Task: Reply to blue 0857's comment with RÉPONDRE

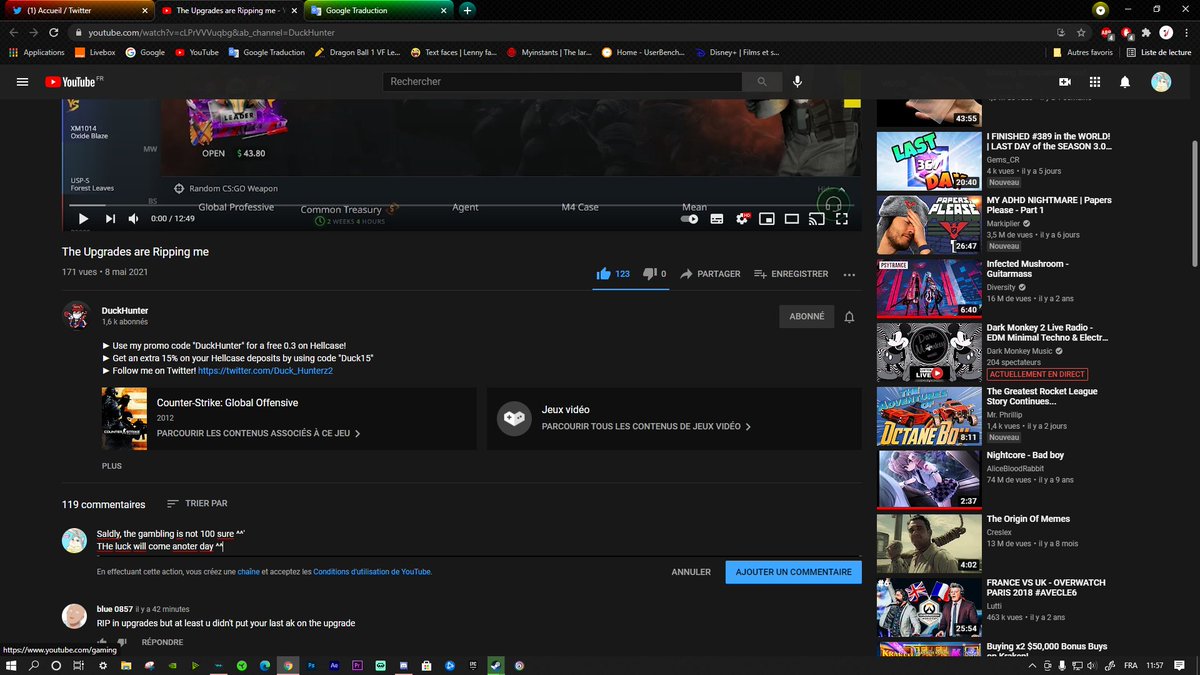Action: point(162,642)
